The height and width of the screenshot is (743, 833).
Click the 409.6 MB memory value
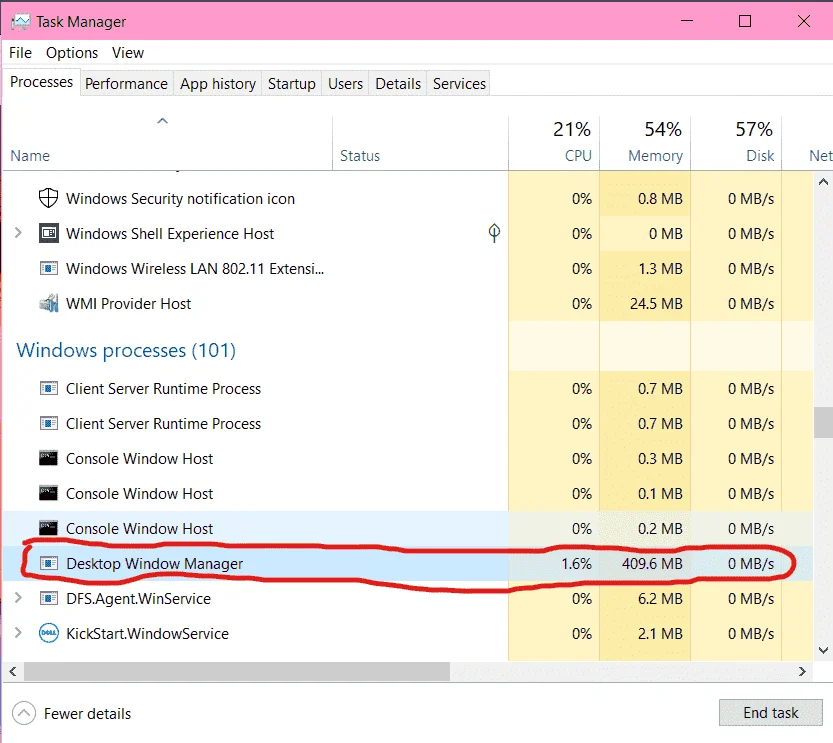(x=652, y=563)
